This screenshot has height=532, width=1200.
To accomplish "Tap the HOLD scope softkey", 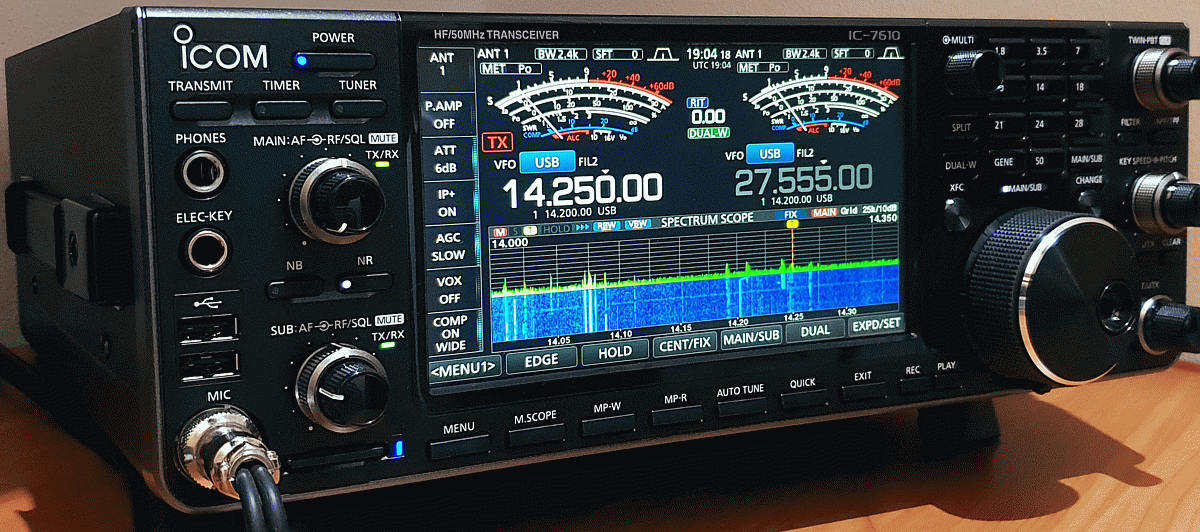I will [614, 351].
